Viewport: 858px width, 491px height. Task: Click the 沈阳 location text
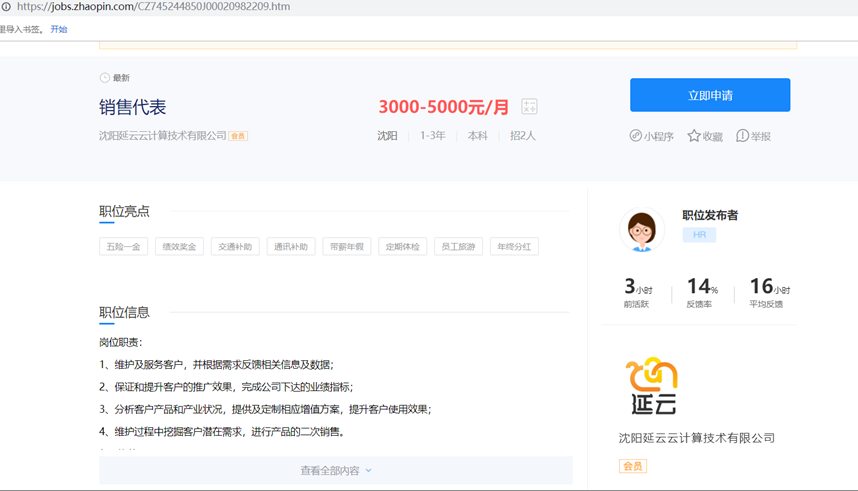[387, 136]
